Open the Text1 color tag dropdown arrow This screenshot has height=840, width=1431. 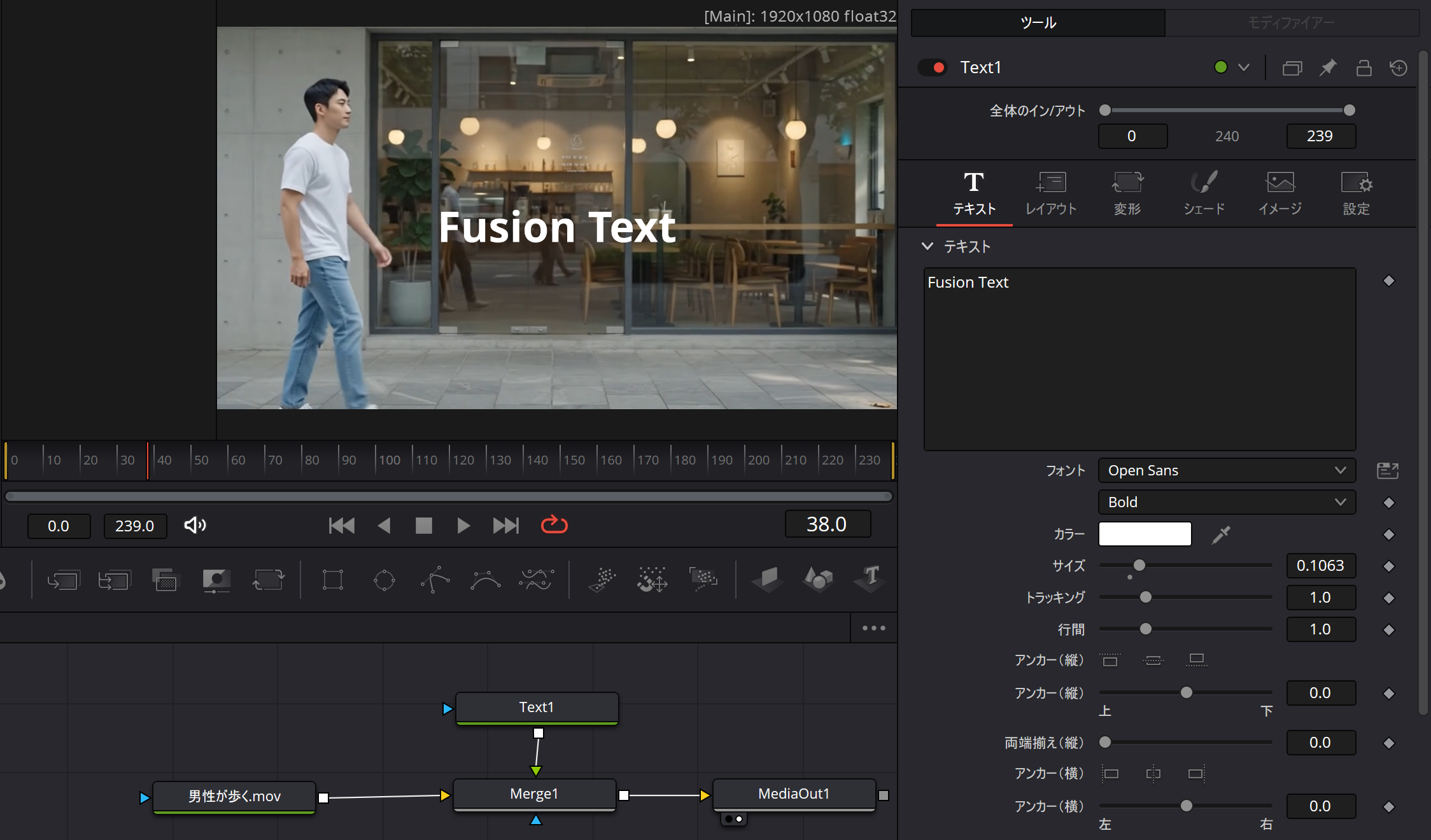1244,67
